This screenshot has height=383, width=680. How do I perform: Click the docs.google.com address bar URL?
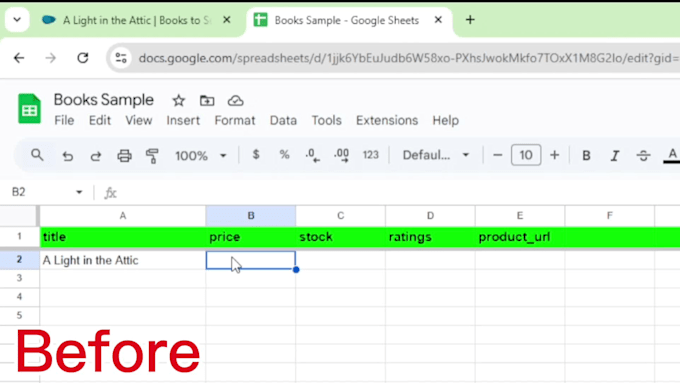click(408, 58)
